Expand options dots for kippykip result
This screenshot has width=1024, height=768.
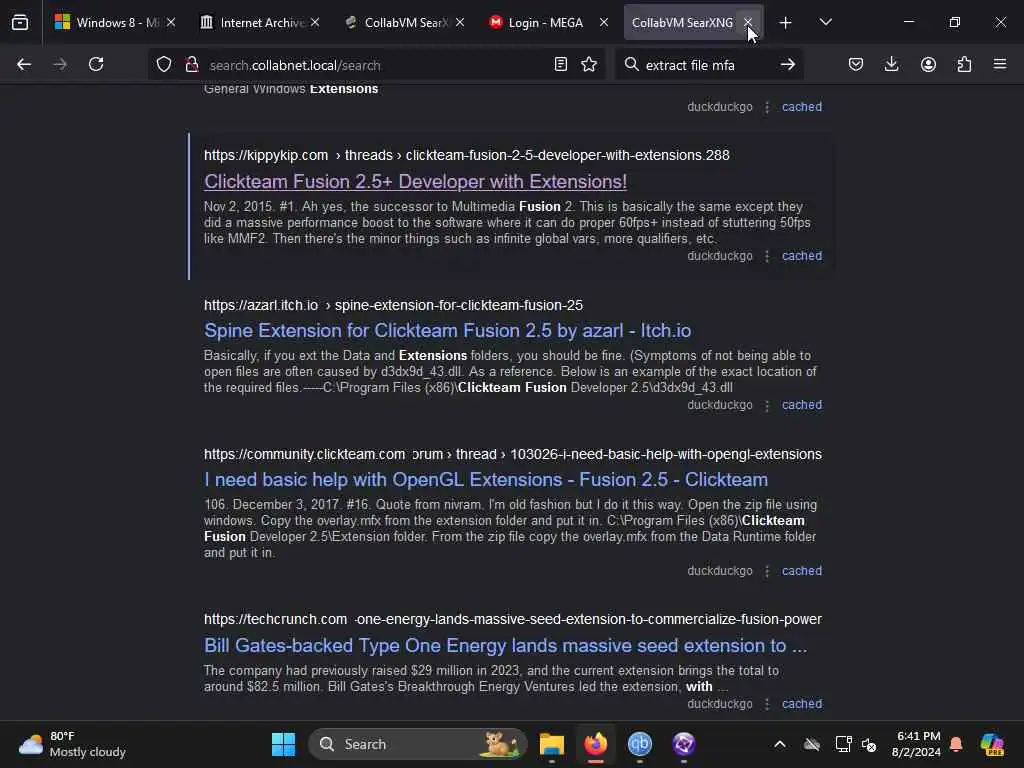coord(767,256)
